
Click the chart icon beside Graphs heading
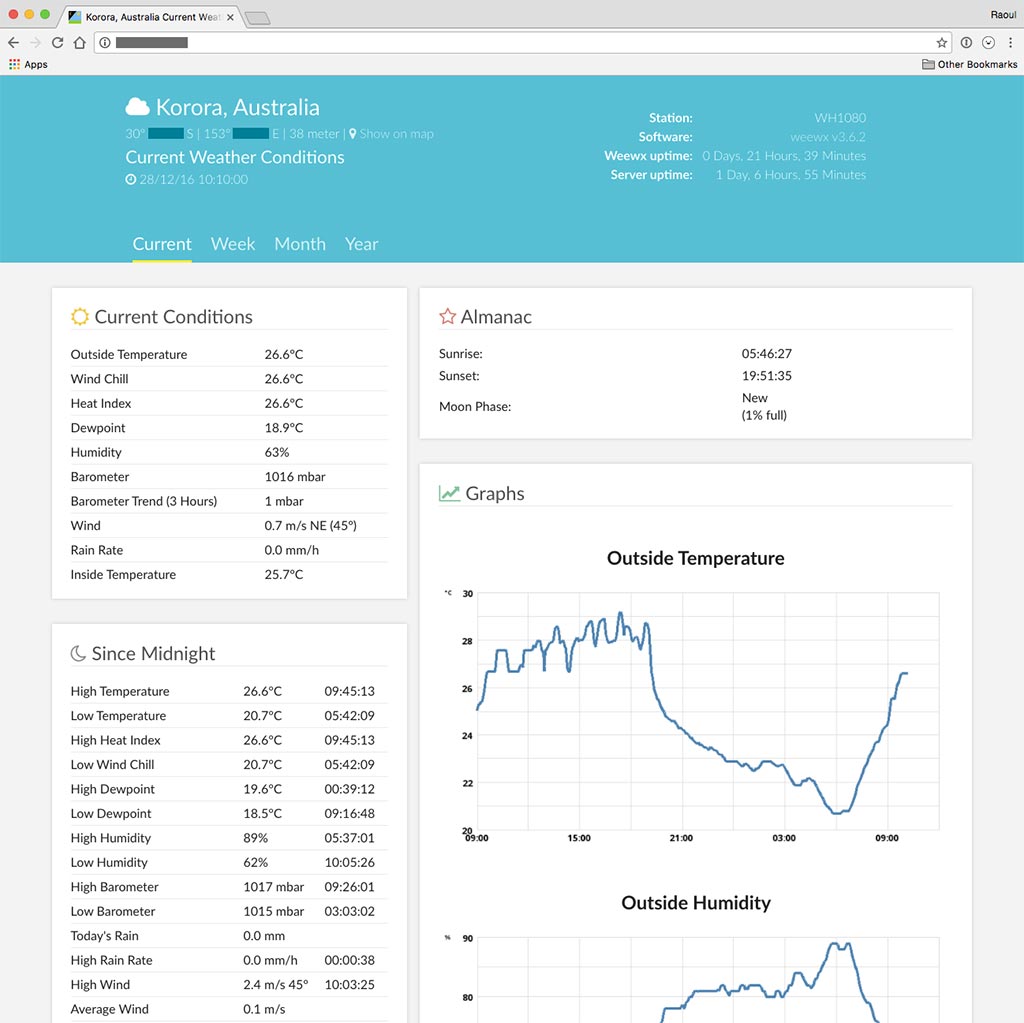[x=449, y=494]
